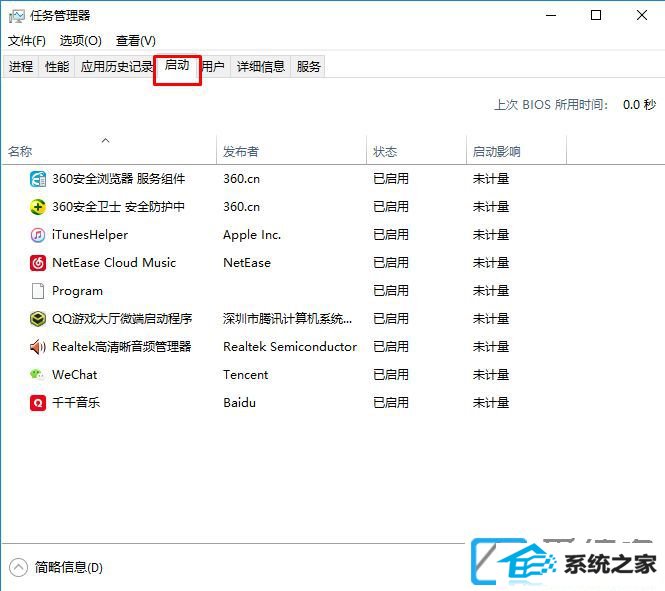Image resolution: width=665 pixels, height=591 pixels.
Task: Select the QQ游戏大厅微端启动程序 row name
Action: point(122,319)
